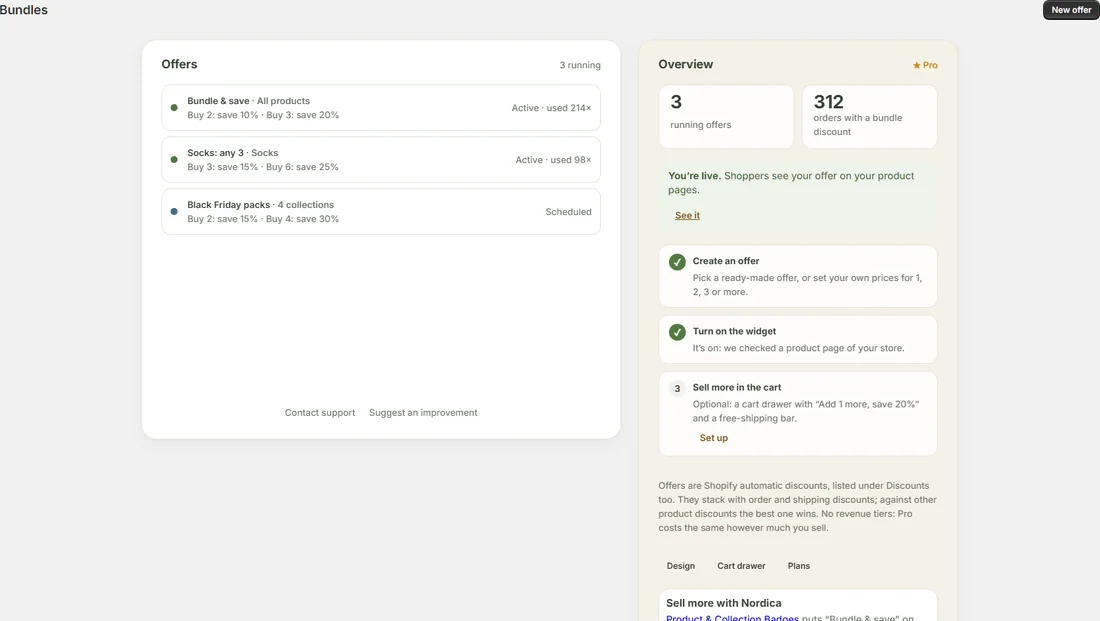1100x621 pixels.
Task: Click the Suggest an improvement link
Action: tap(423, 413)
